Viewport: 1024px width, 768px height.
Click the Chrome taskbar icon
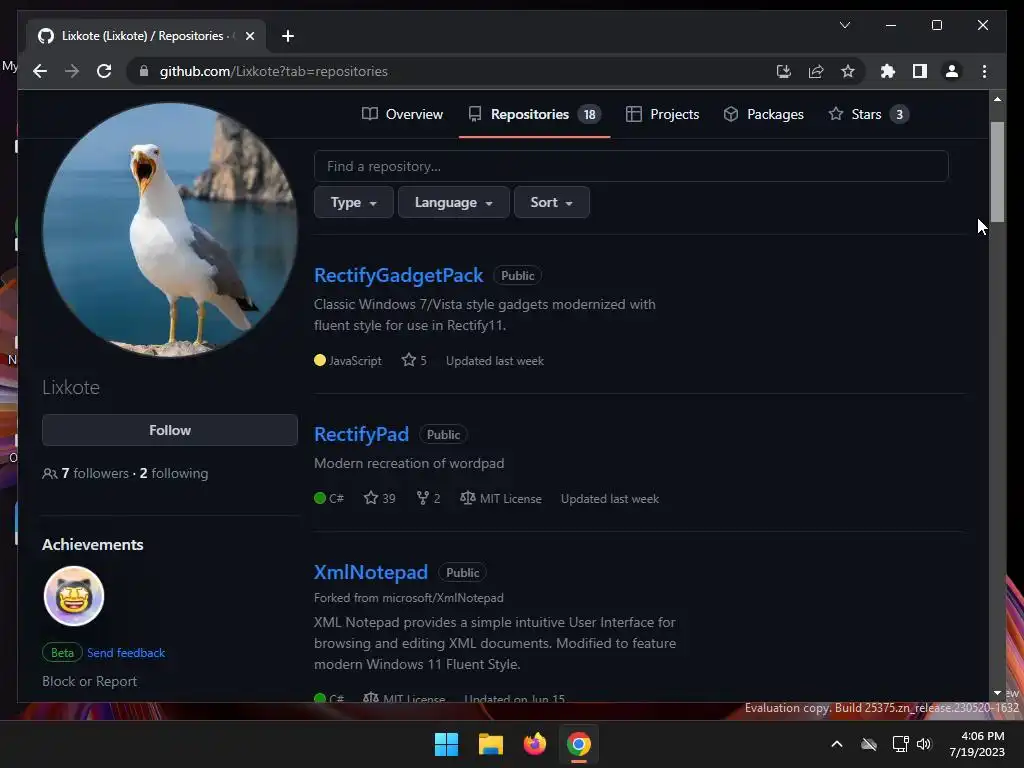[579, 744]
